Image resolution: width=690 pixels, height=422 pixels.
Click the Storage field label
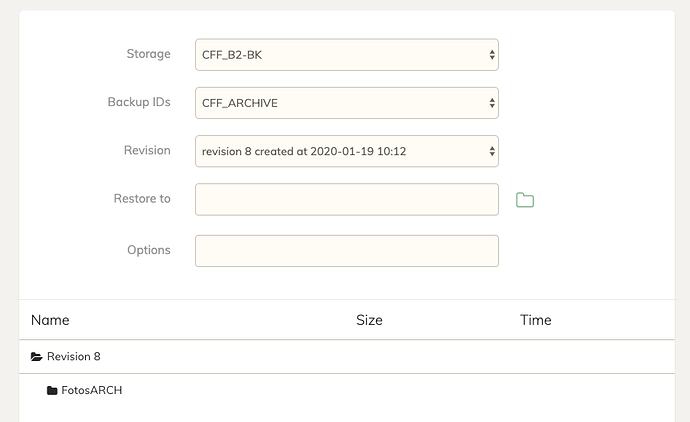coord(148,54)
